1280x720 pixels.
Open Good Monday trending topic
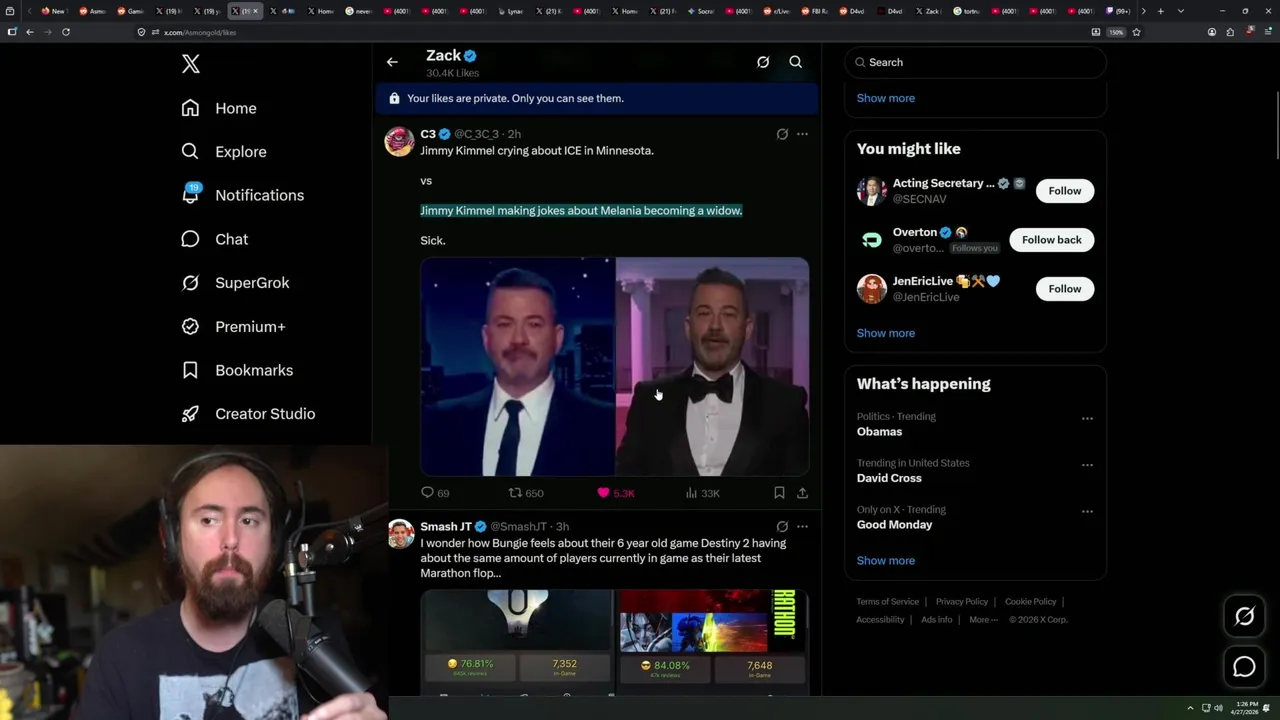coord(894,525)
